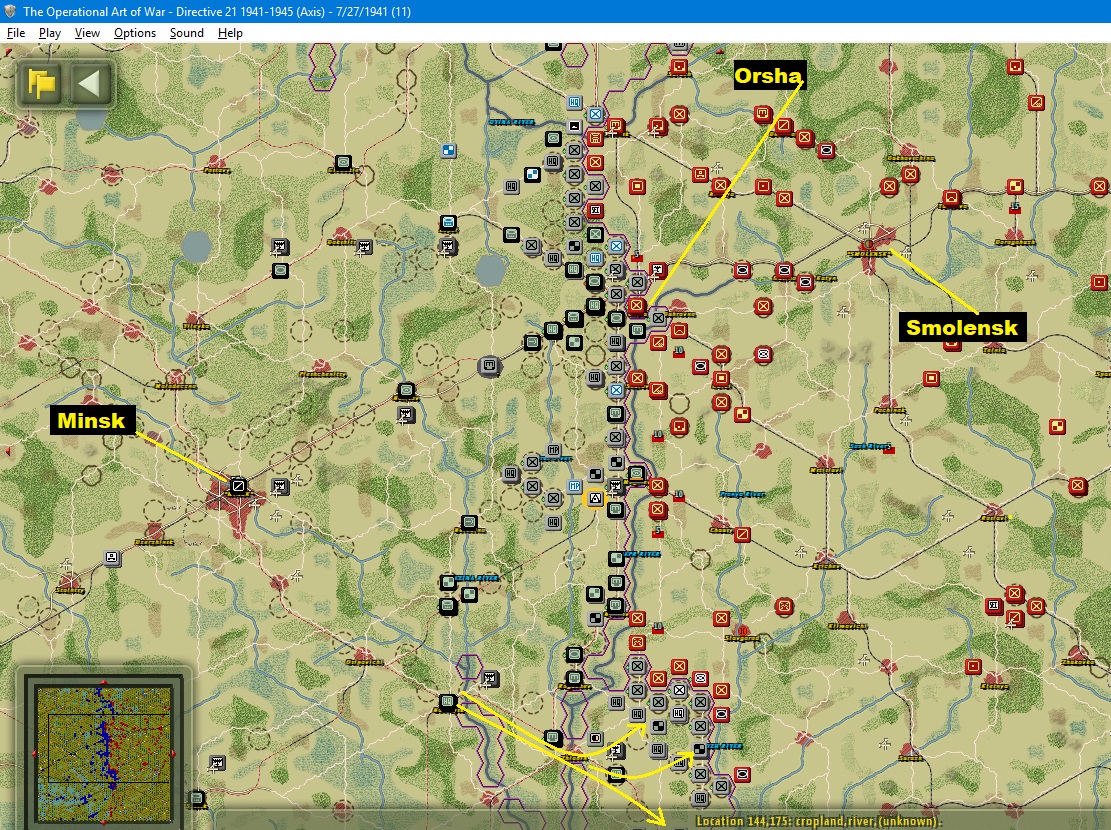Open the View menu
Screen dimensions: 1111x830
coord(87,33)
